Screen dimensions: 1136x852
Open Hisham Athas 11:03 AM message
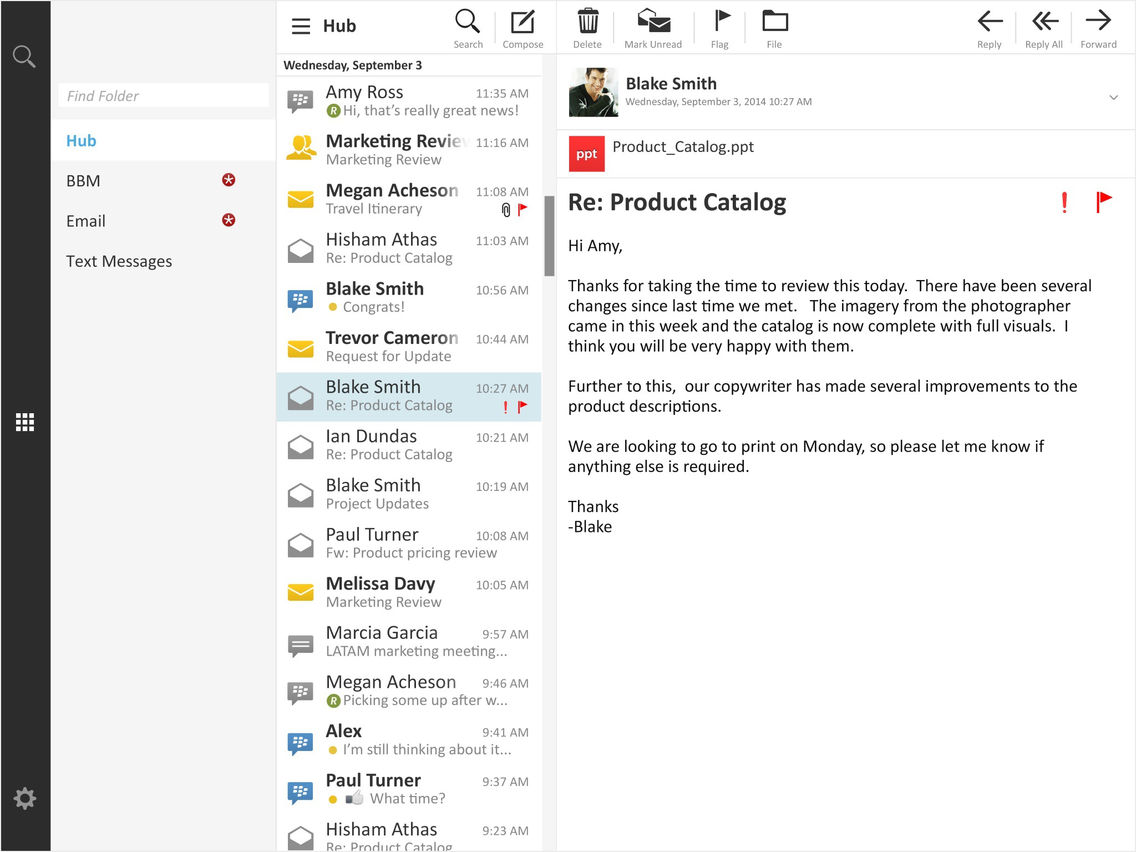coord(409,248)
